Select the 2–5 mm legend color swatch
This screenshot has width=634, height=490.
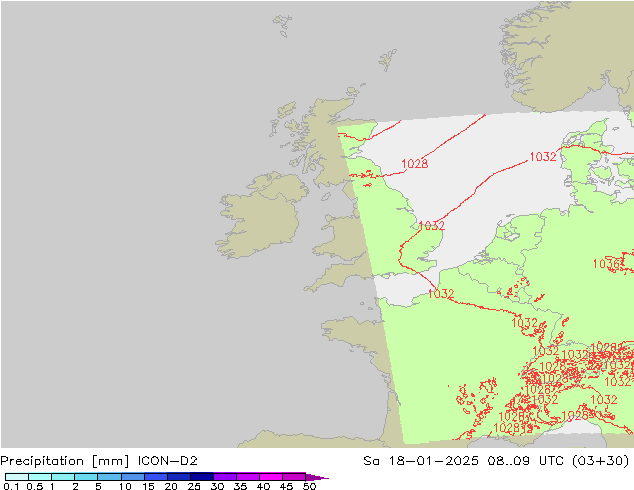coord(86,477)
